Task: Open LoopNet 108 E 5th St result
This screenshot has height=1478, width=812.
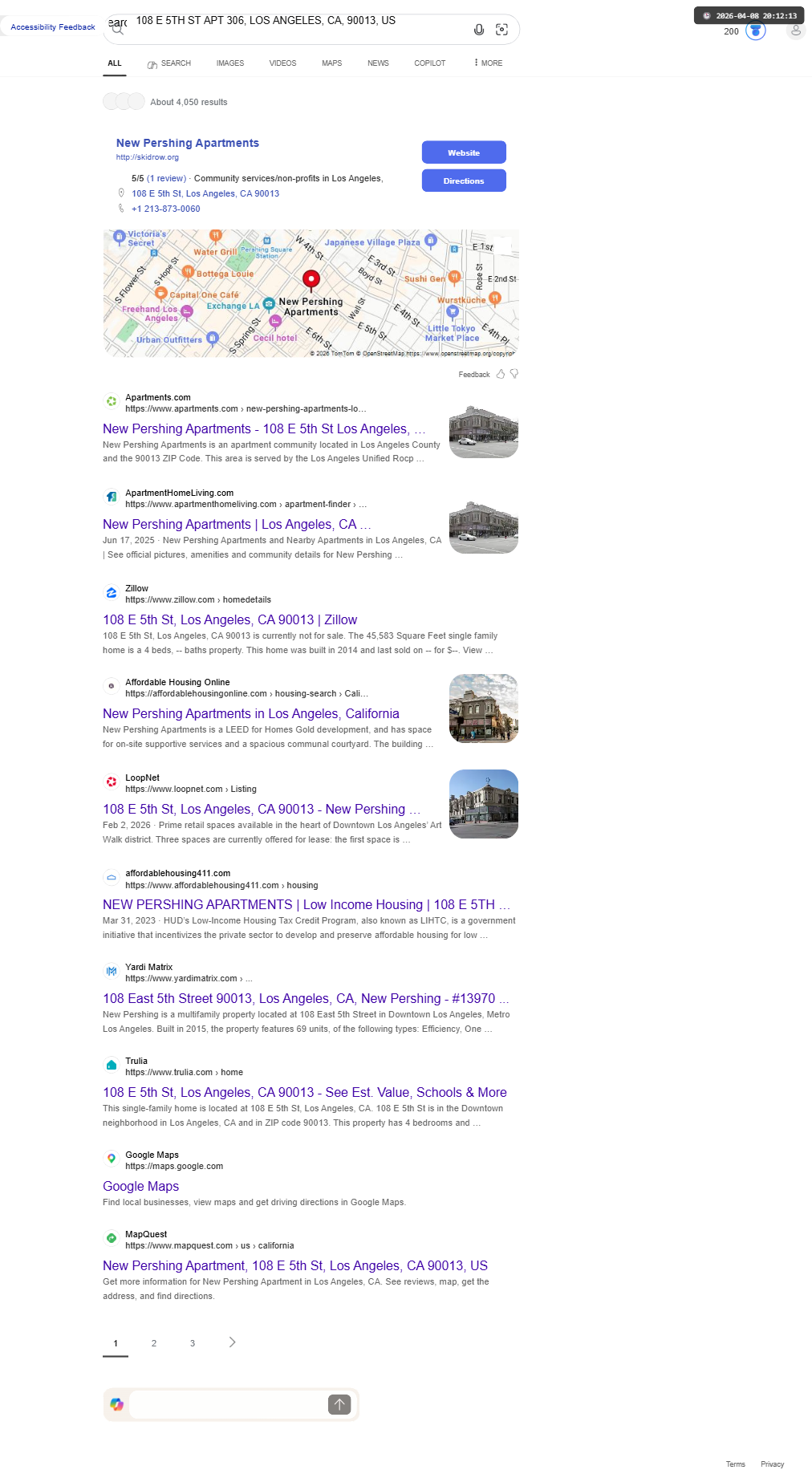Action: pos(262,810)
